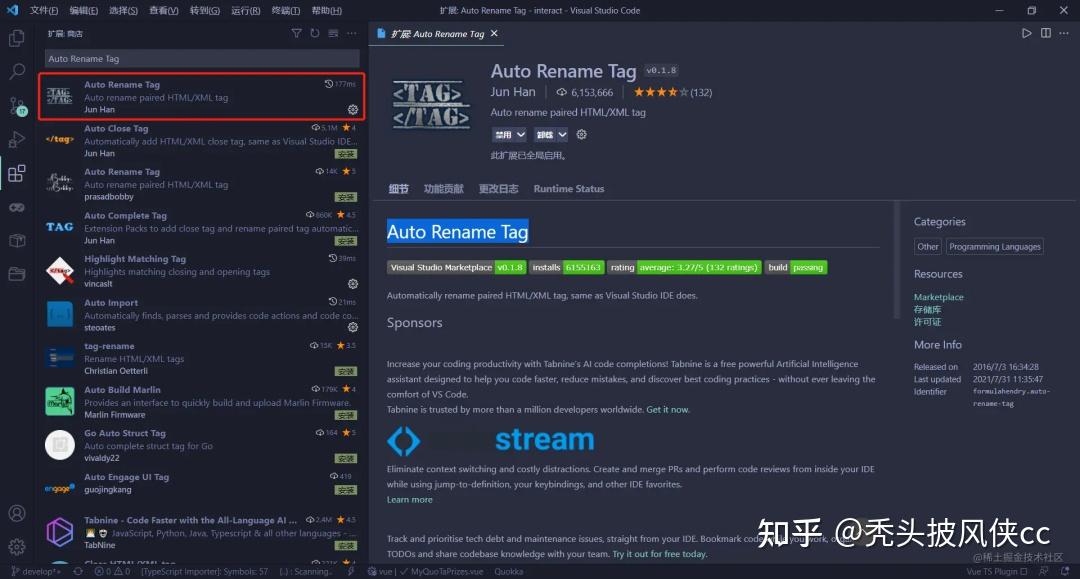The image size is (1080, 579).
Task: Click the develop branch status bar item
Action: tap(36, 571)
